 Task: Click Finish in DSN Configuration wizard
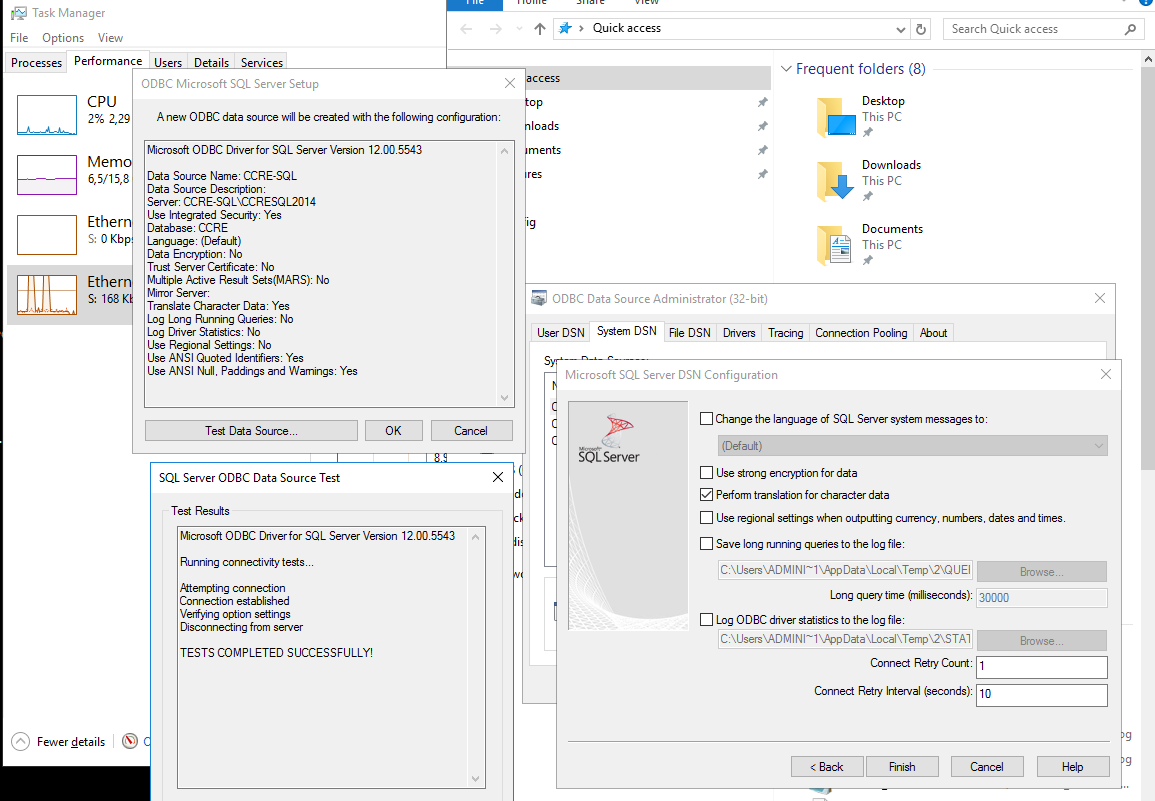click(x=902, y=766)
